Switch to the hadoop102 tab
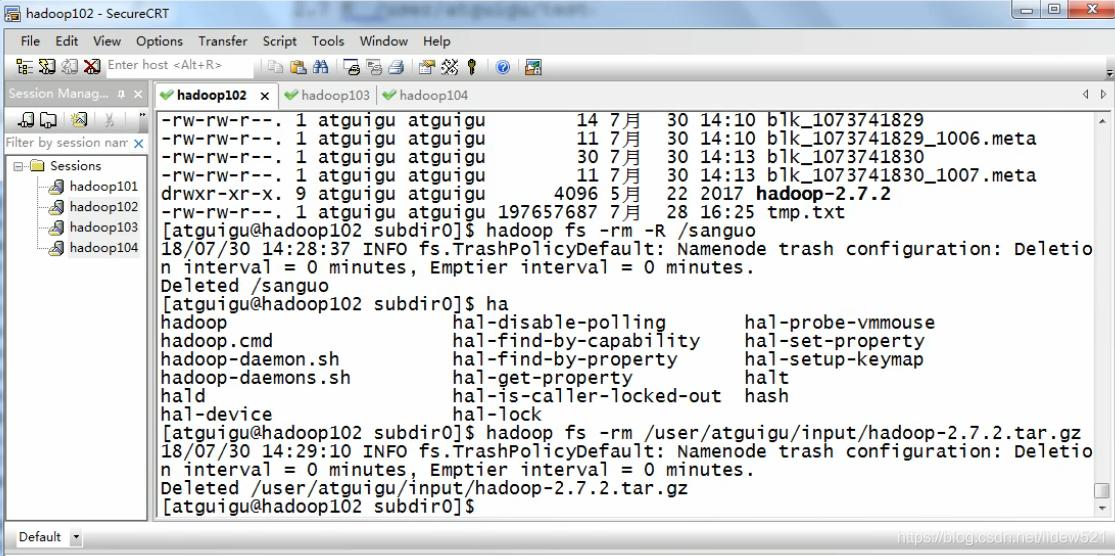1115x556 pixels. 215,95
